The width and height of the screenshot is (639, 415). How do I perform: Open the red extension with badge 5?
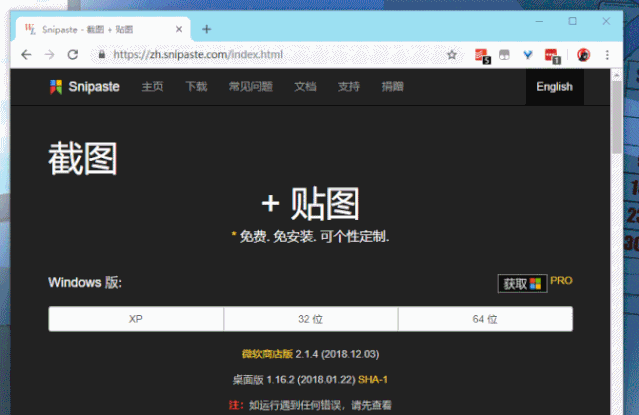tap(483, 56)
